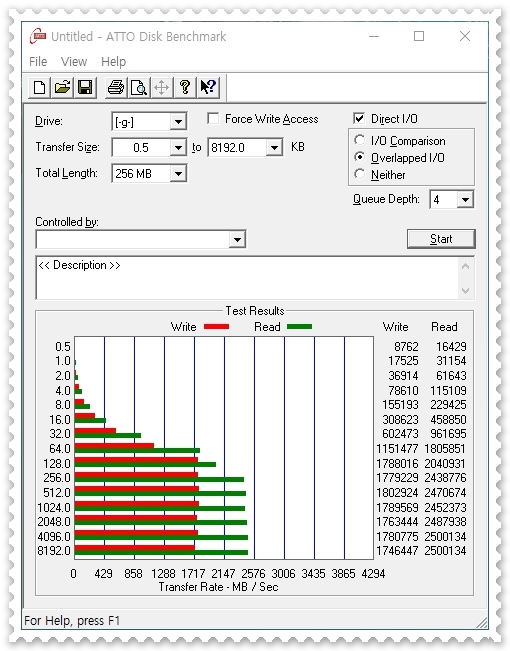Click the read value 2470674

click(x=445, y=493)
